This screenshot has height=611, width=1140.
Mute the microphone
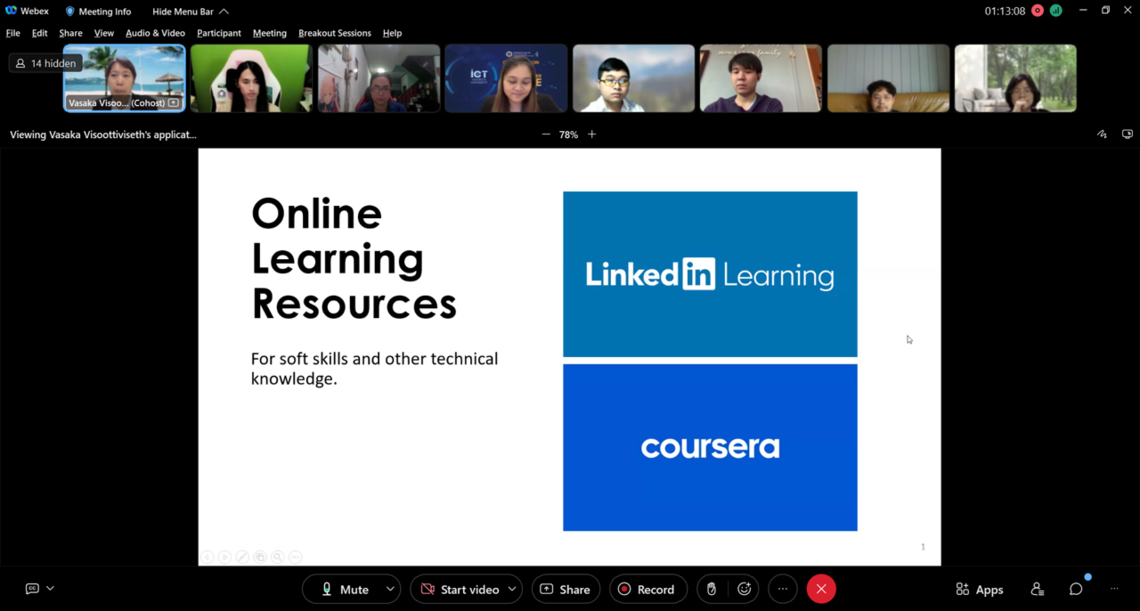click(344, 589)
